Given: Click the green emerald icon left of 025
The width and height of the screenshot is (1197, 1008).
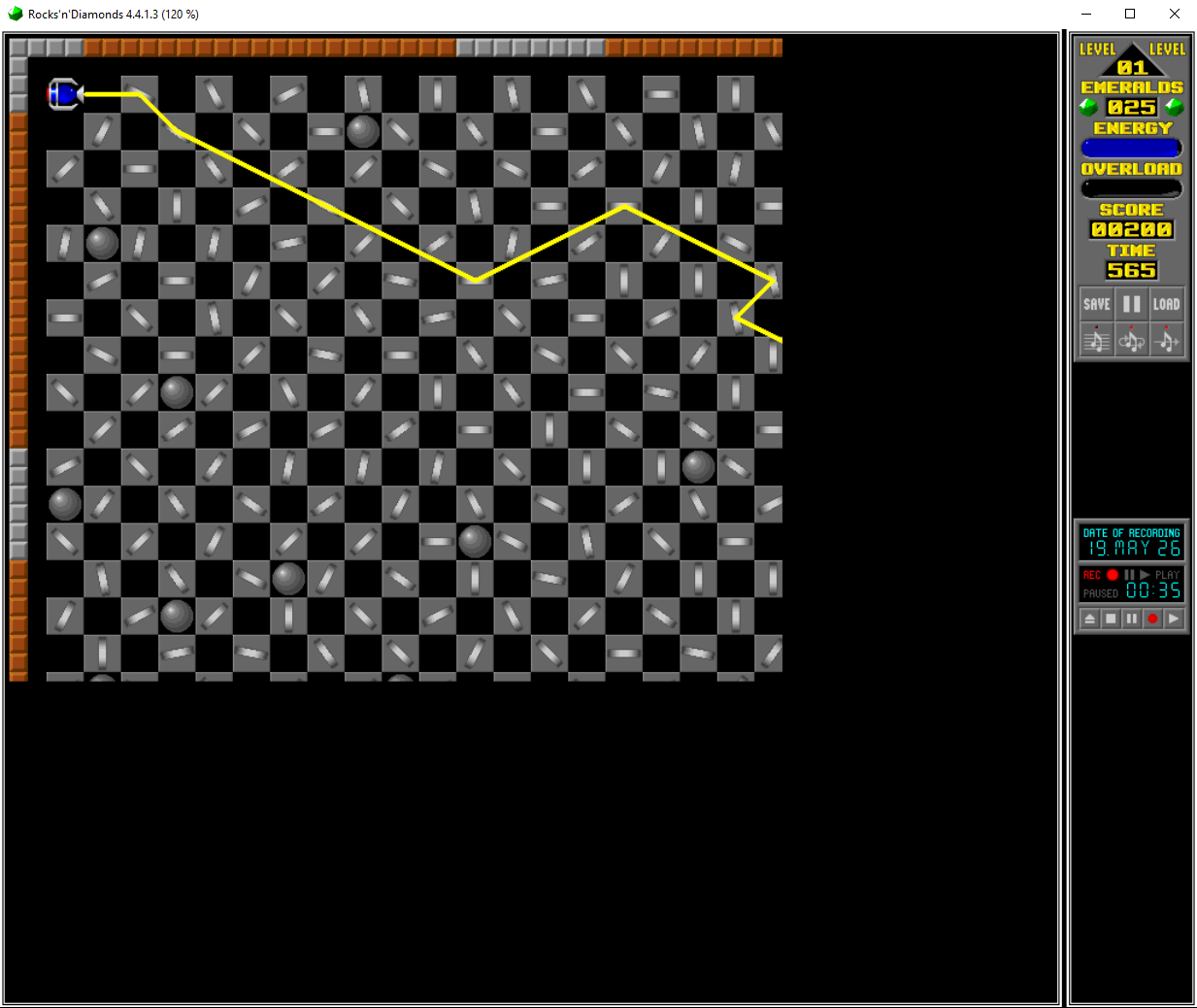Looking at the screenshot, I should coord(1089,107).
